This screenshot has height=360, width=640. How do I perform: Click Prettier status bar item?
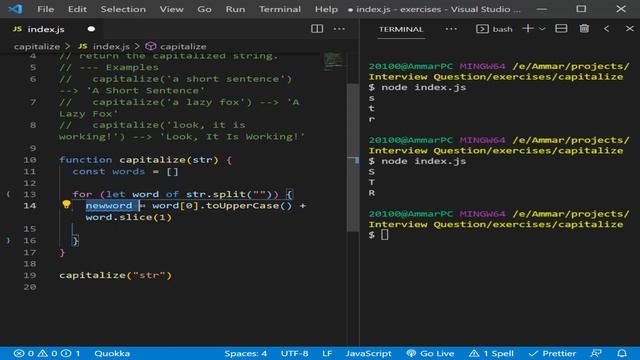click(x=552, y=353)
